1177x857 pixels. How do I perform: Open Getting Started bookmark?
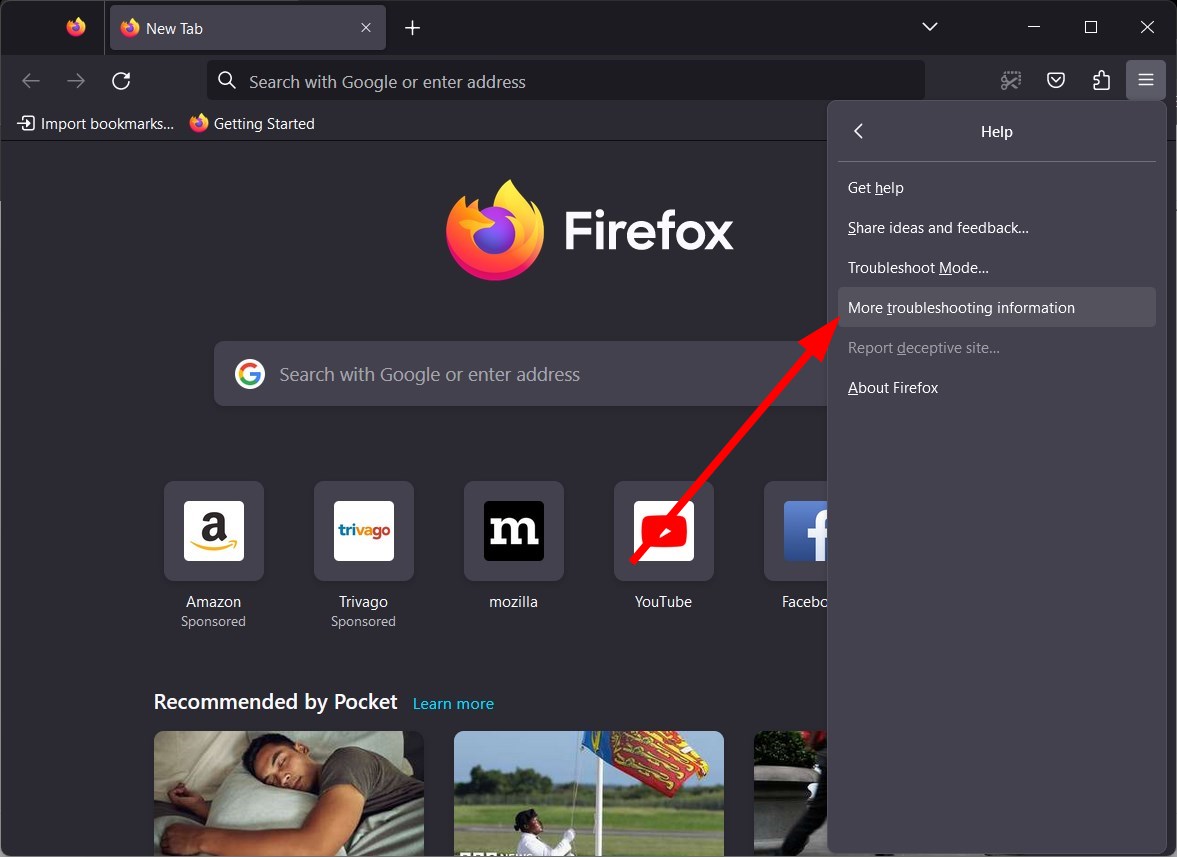252,123
